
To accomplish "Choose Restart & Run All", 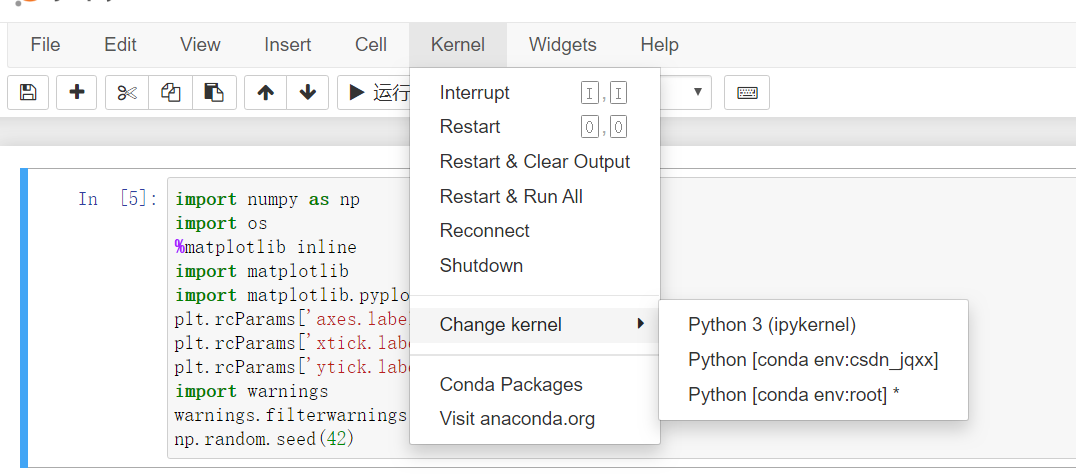I will 511,196.
